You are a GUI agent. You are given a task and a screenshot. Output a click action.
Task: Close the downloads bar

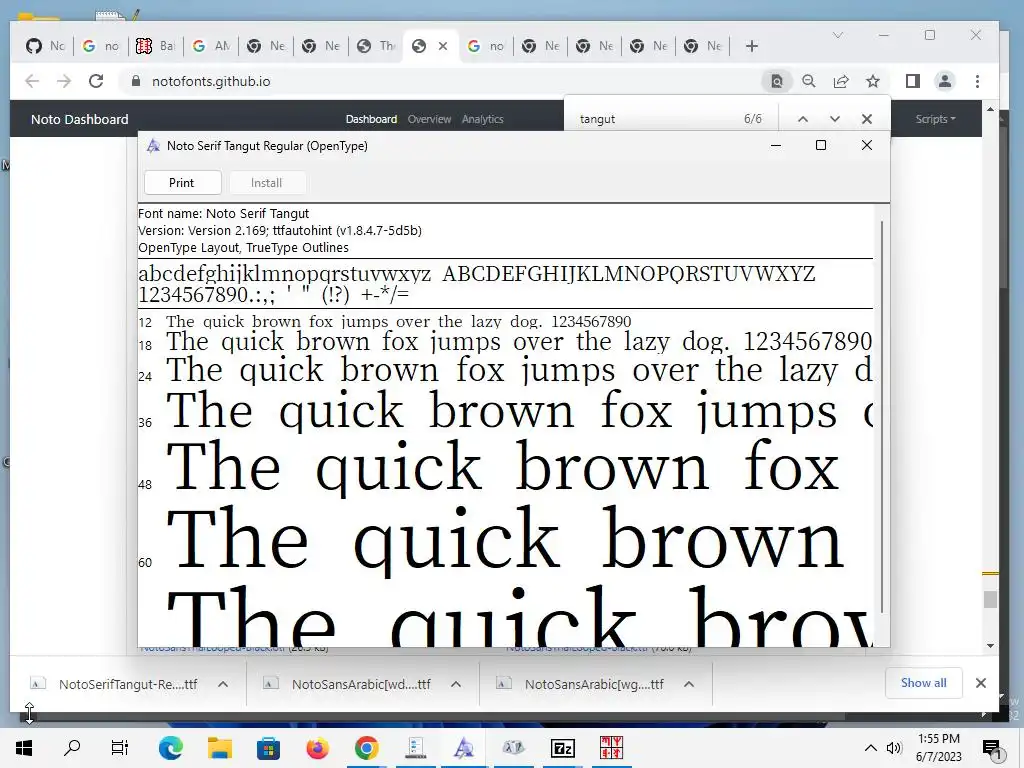click(x=980, y=682)
